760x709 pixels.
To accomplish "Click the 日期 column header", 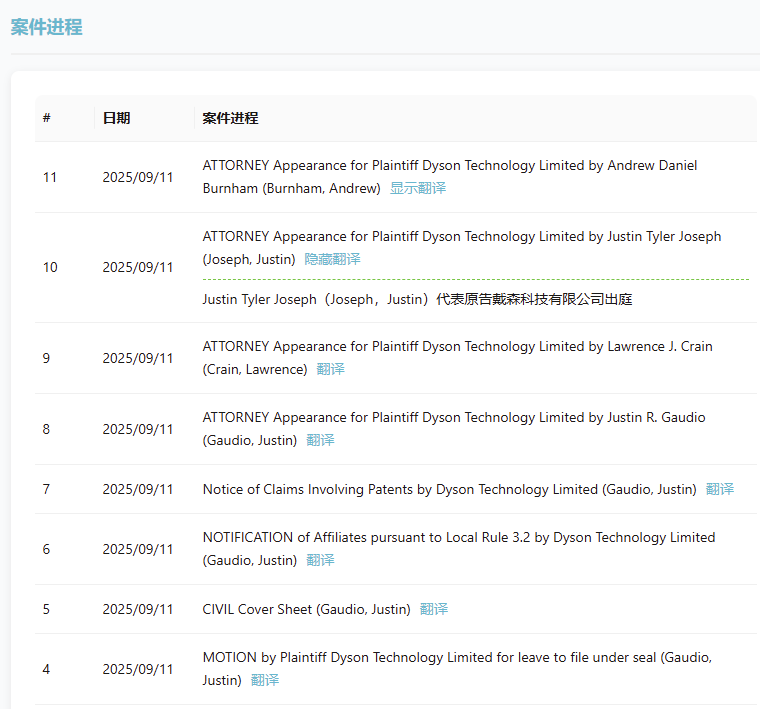I will [x=116, y=118].
